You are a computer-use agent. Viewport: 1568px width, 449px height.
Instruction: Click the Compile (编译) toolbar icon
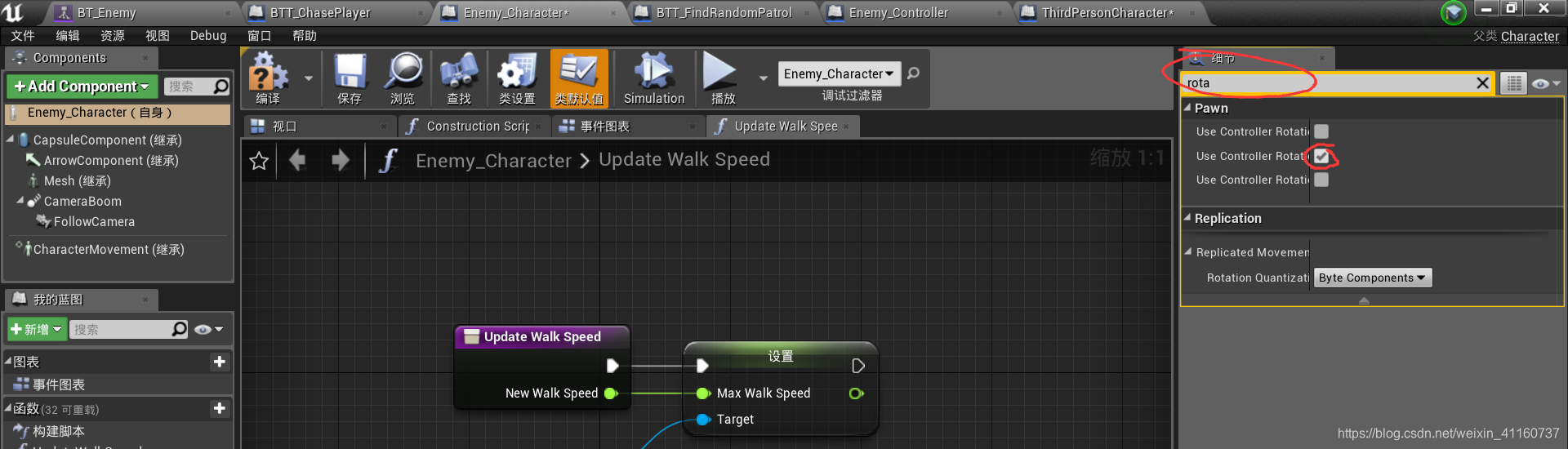click(x=268, y=78)
